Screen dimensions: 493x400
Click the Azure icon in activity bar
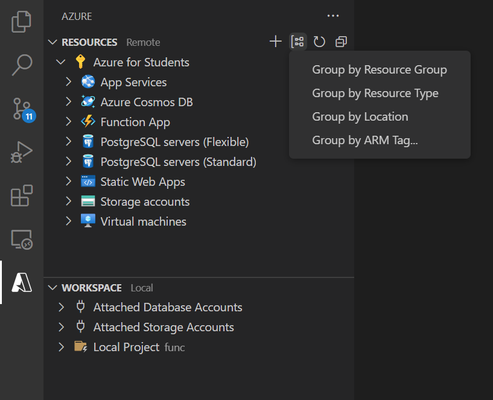point(22,282)
